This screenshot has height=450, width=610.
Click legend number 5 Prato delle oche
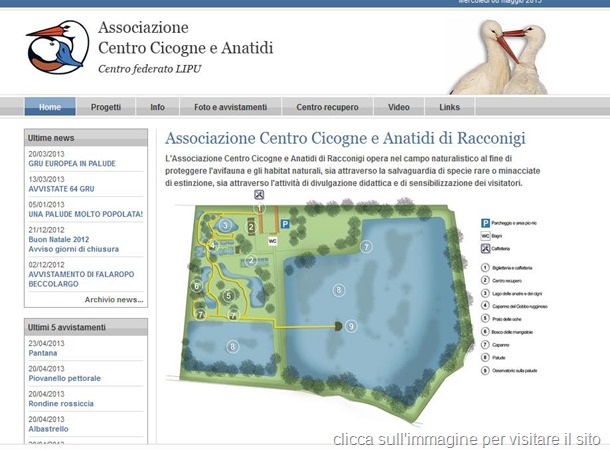(485, 319)
